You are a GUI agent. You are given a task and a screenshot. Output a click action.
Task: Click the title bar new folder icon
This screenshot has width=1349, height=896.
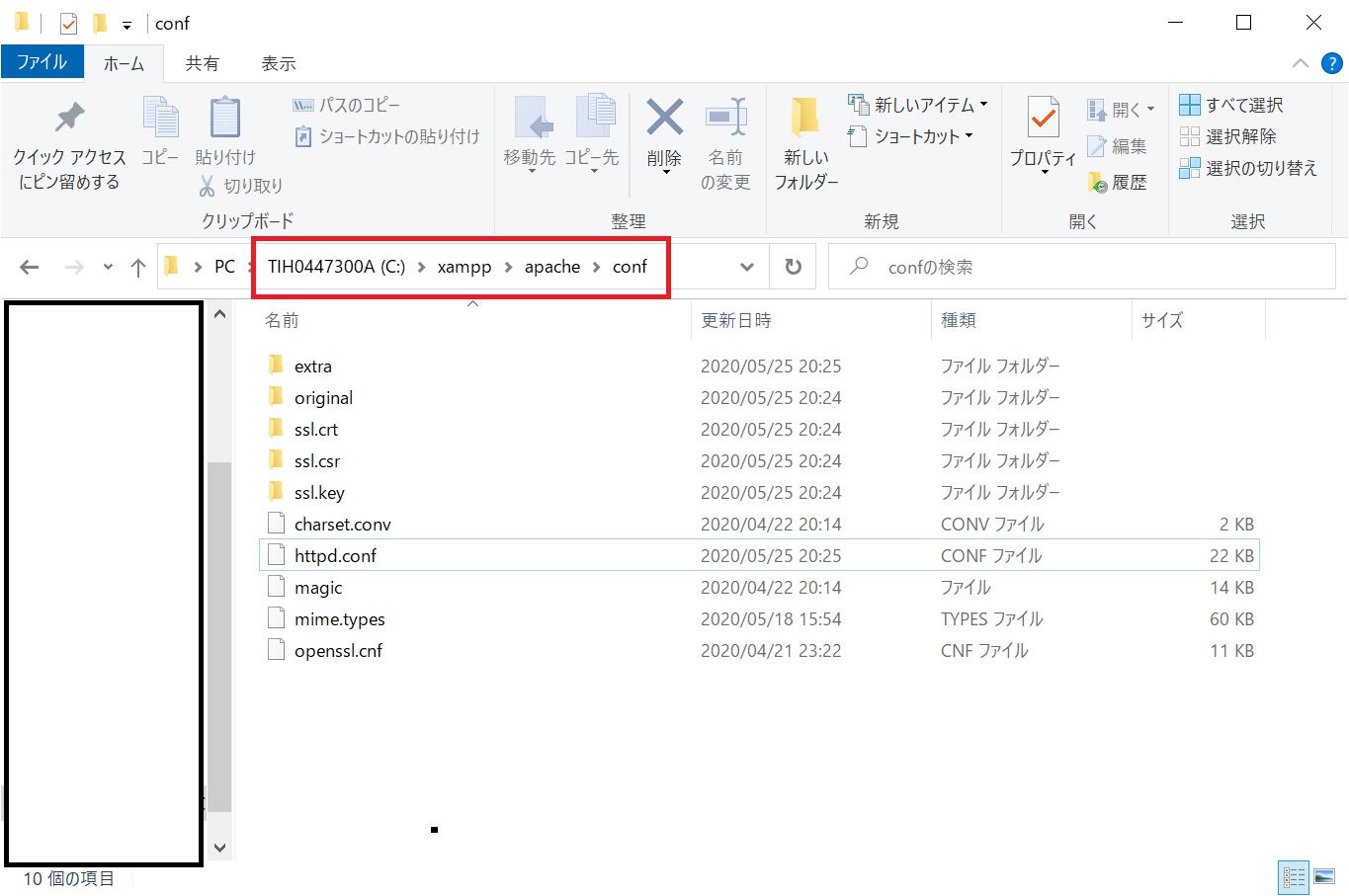pos(99,23)
